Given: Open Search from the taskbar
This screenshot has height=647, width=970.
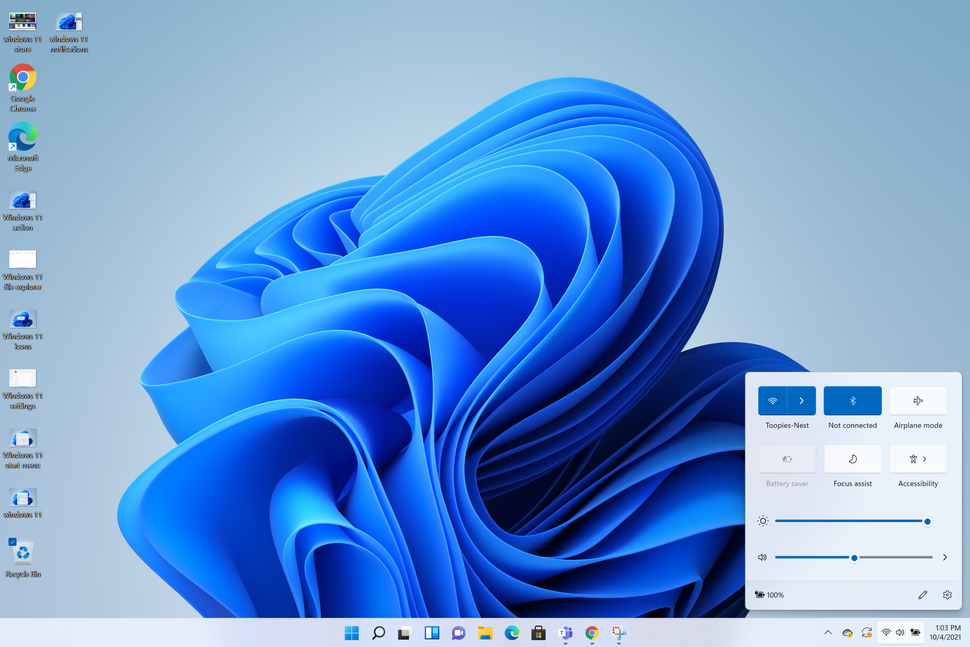Looking at the screenshot, I should pyautogui.click(x=378, y=632).
